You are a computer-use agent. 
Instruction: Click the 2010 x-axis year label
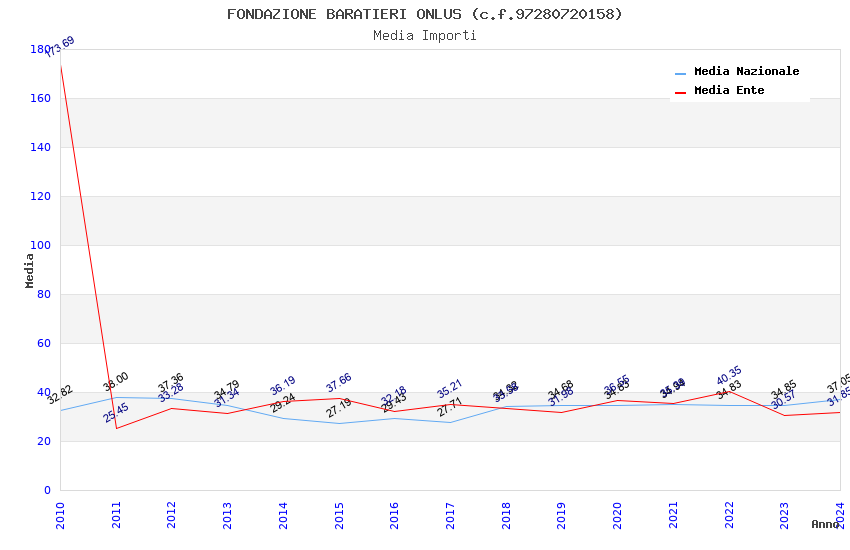pyautogui.click(x=60, y=515)
